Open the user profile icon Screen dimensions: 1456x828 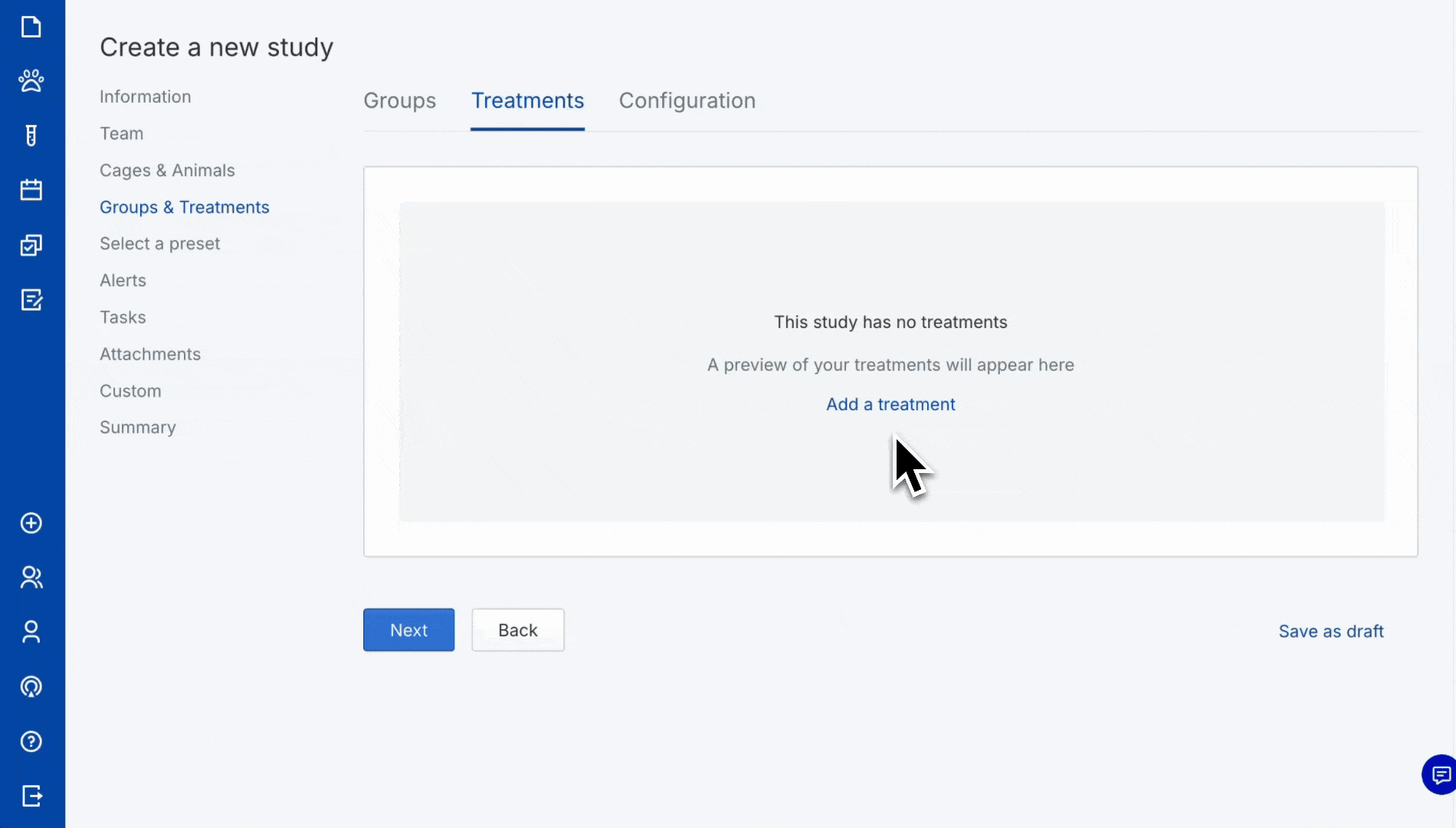31,631
